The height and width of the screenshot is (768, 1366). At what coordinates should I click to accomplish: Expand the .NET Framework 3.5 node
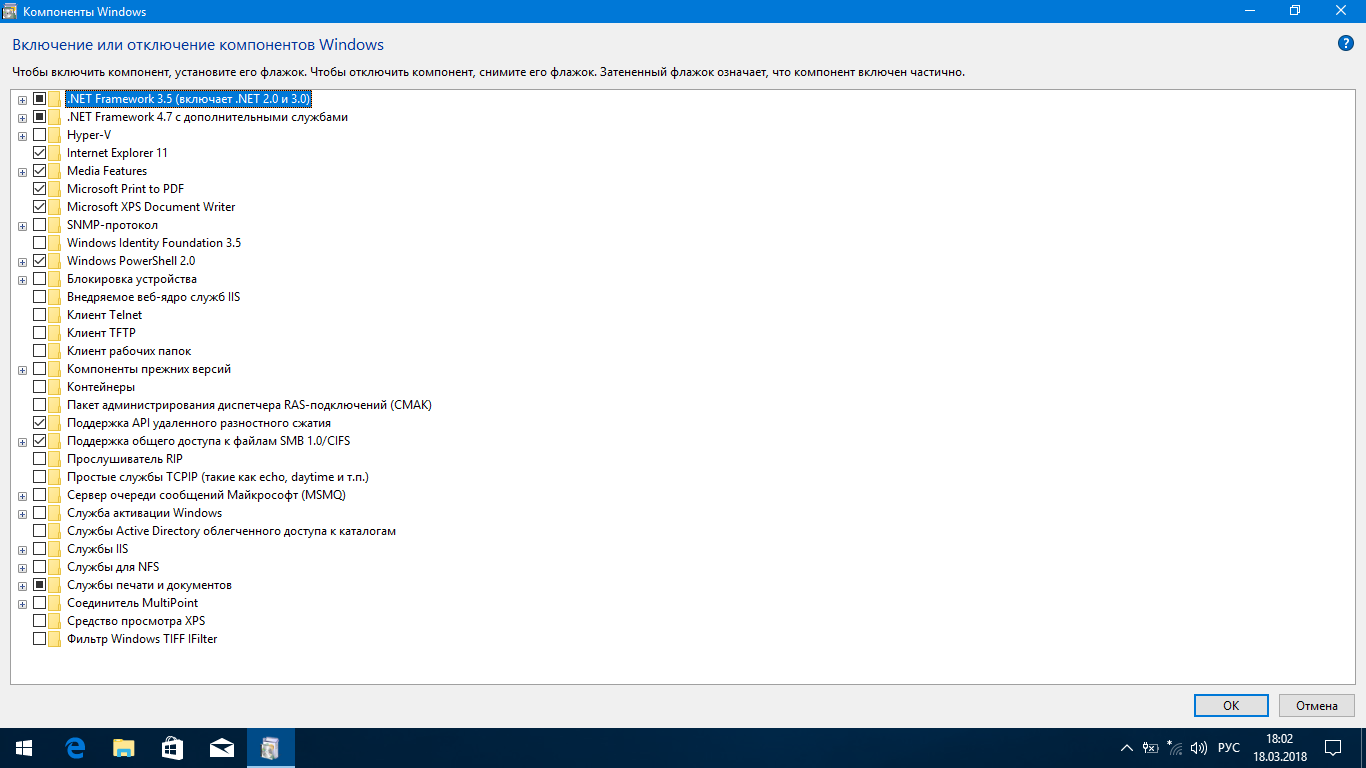click(x=22, y=100)
